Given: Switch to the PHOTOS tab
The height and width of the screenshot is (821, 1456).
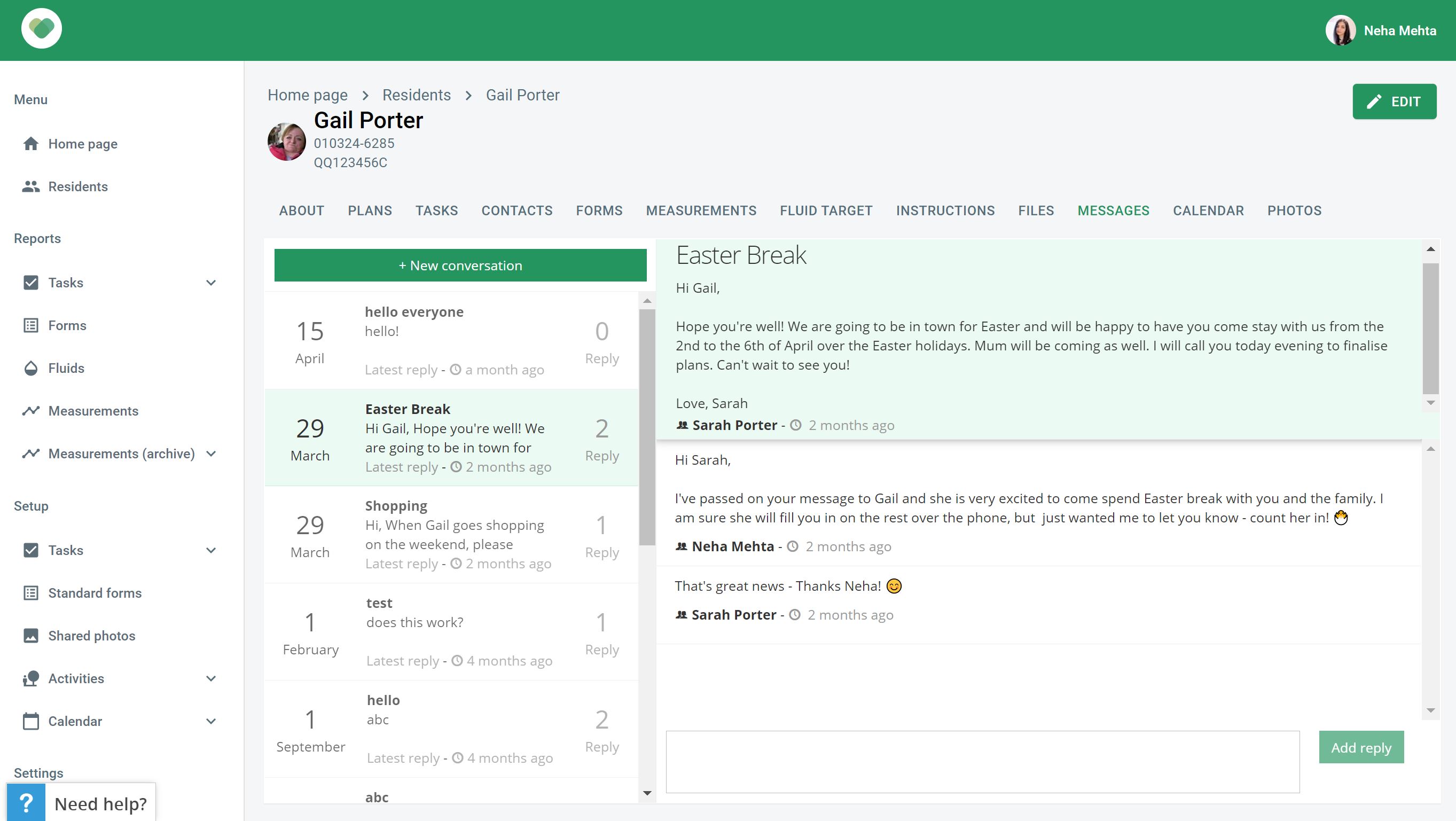Looking at the screenshot, I should (x=1294, y=211).
